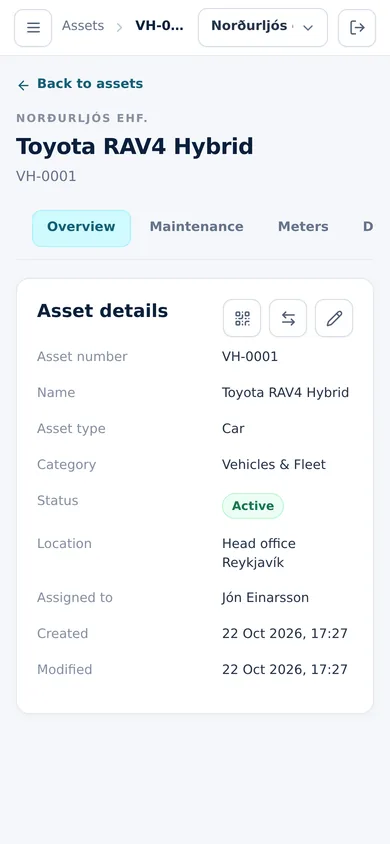Click the Toyota RAV4 Hybrid page heading
390x844 pixels.
pyautogui.click(x=134, y=146)
